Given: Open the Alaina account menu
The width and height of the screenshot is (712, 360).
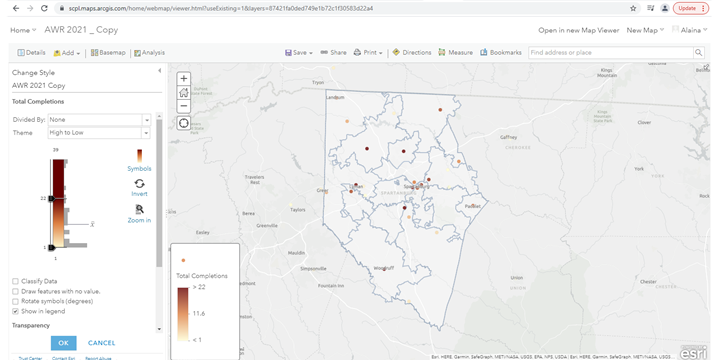Looking at the screenshot, I should 690,30.
